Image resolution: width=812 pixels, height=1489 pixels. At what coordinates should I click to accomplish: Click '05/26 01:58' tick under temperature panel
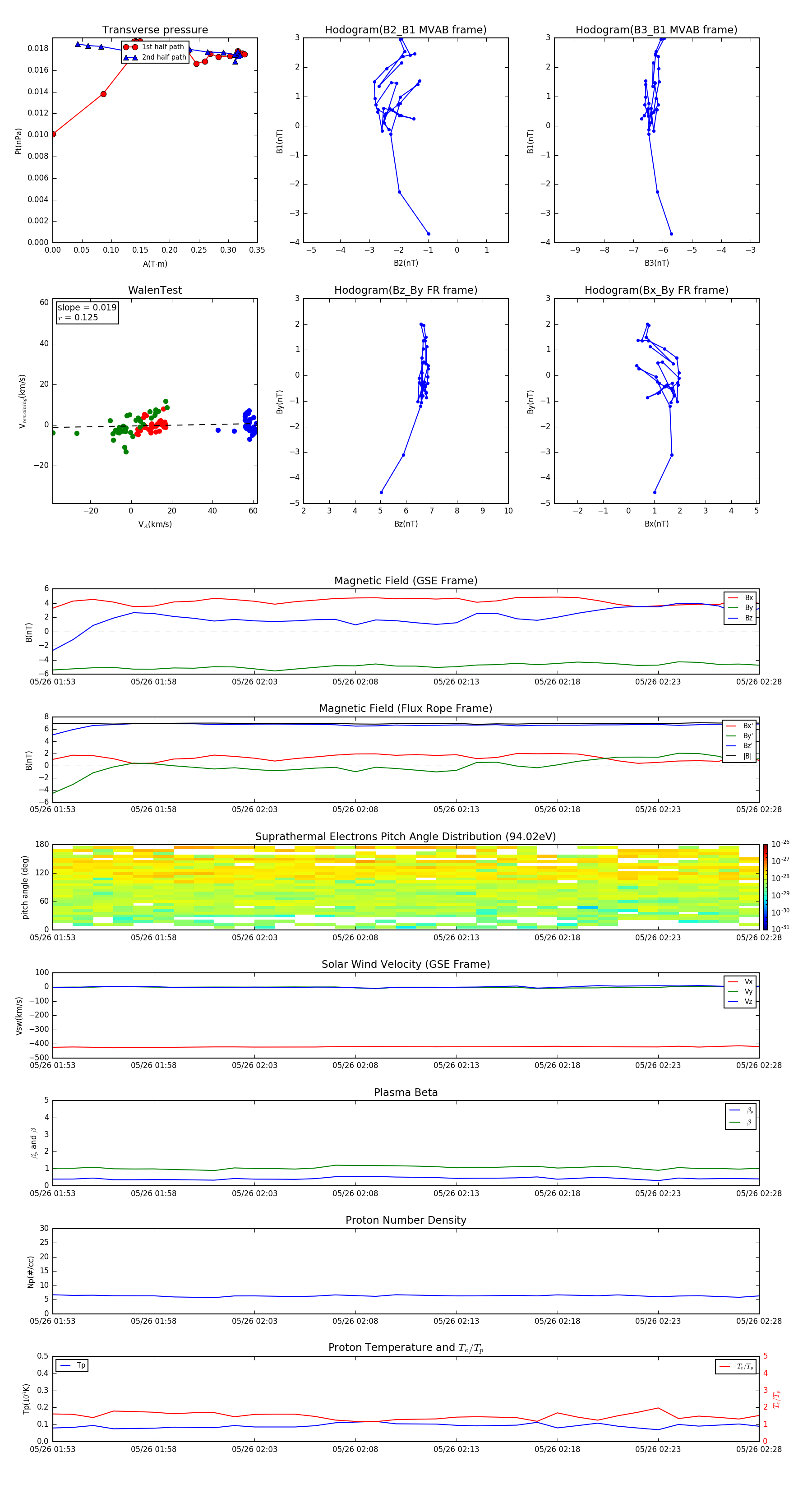(154, 1449)
